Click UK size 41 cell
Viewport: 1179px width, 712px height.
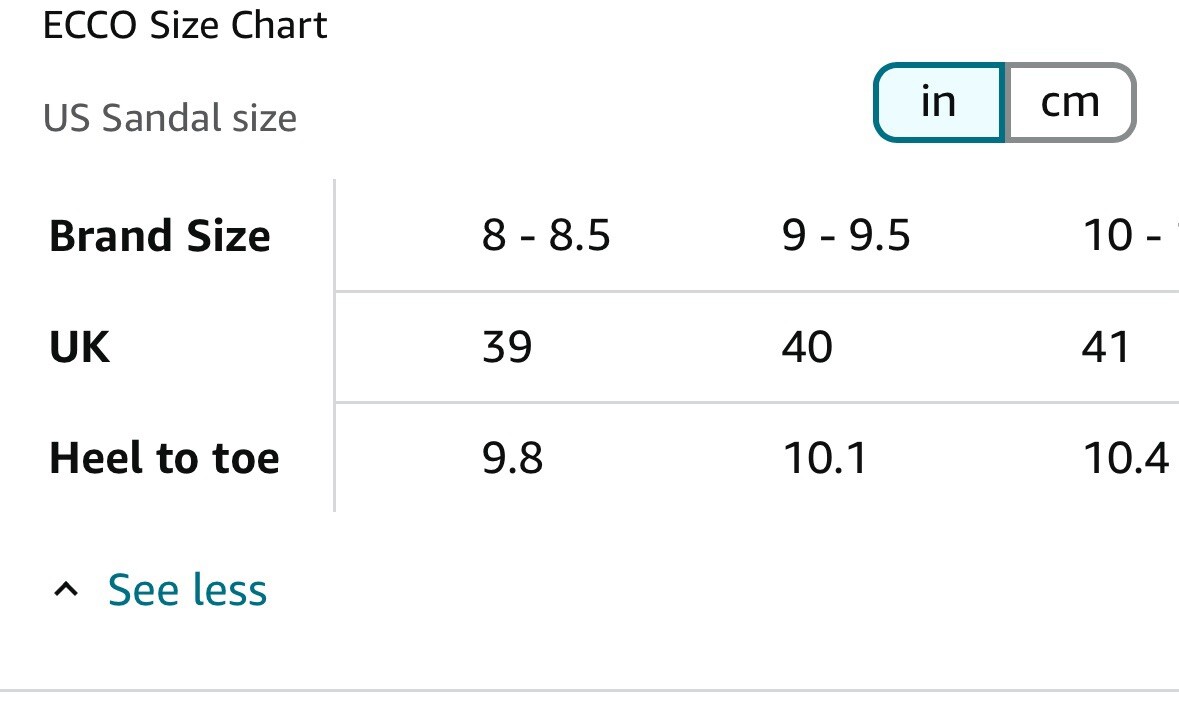tap(1105, 347)
